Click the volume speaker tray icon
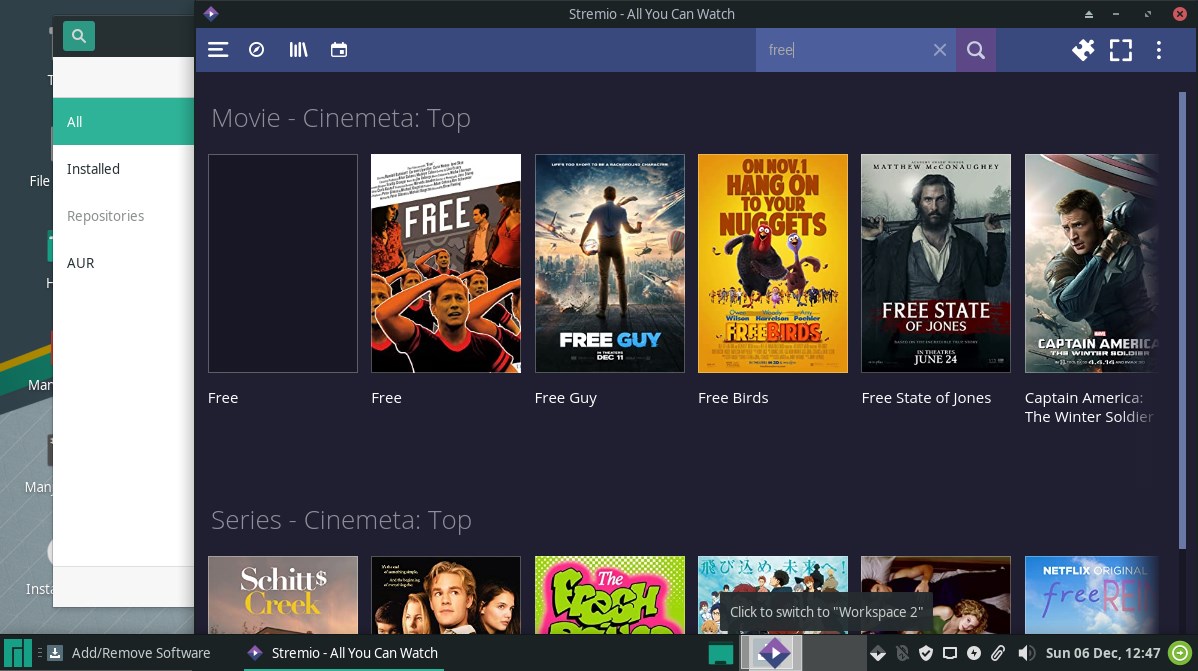 click(x=1026, y=653)
